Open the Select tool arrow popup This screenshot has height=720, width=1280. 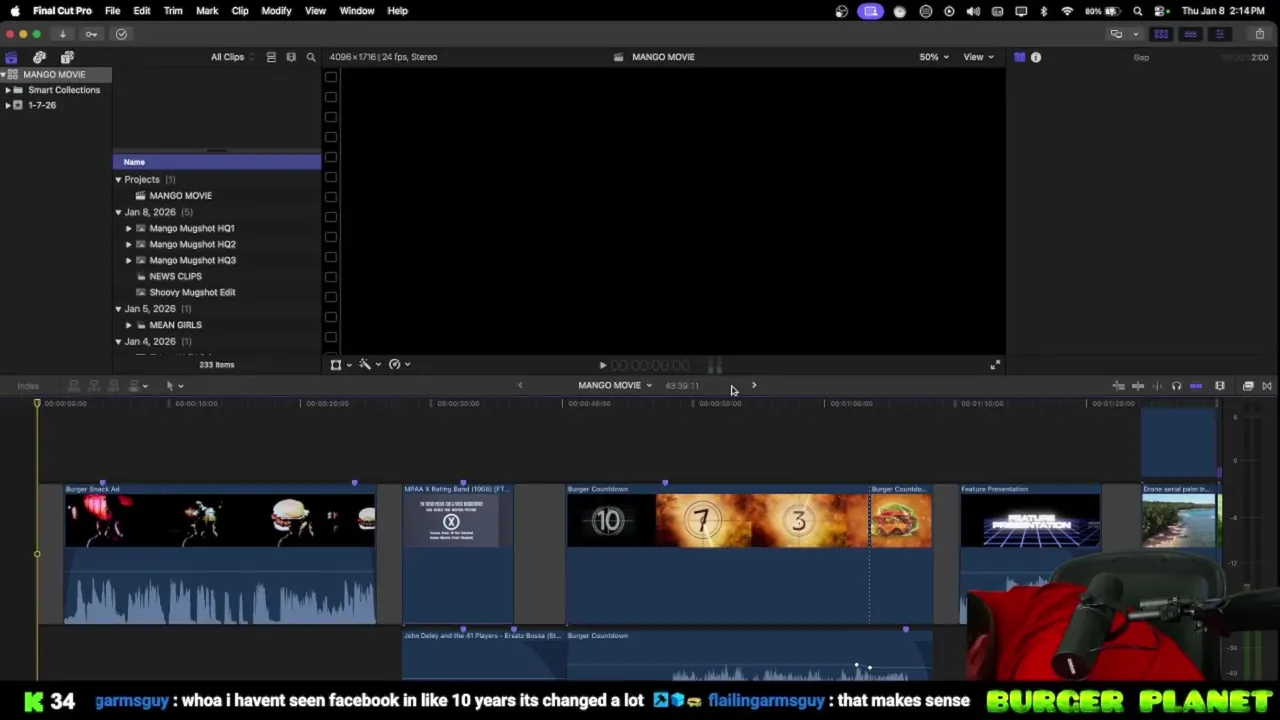point(174,386)
